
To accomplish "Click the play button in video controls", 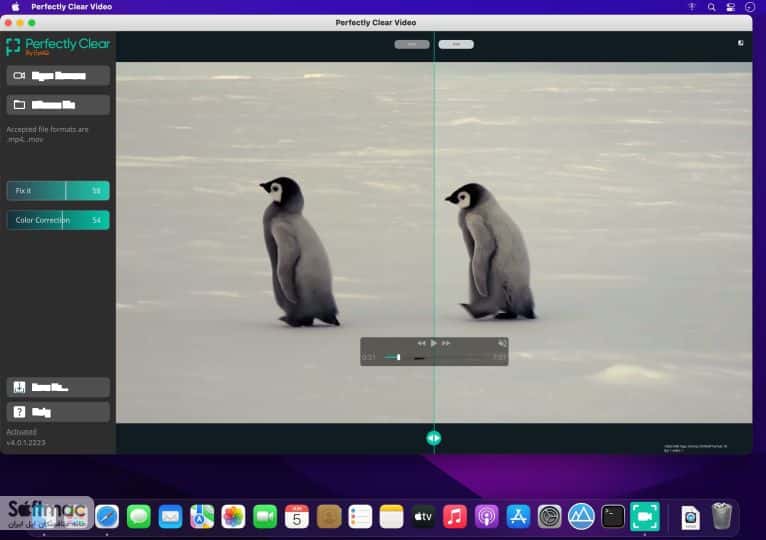I will point(433,343).
